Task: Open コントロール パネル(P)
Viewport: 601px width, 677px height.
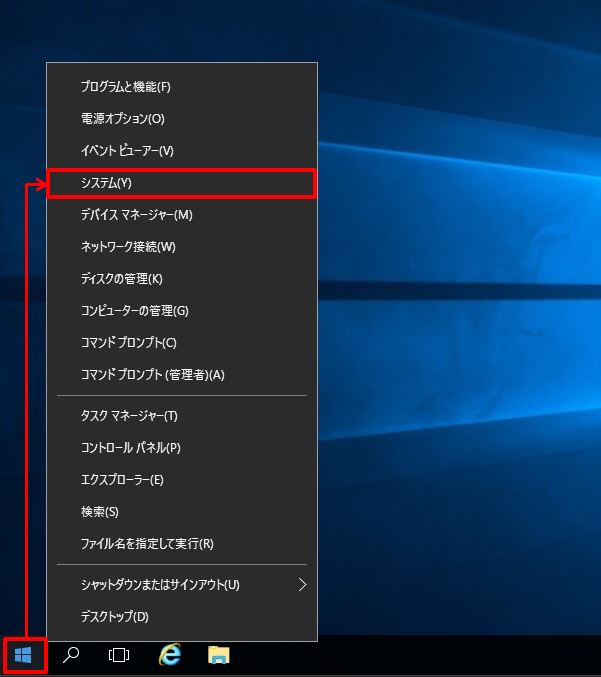Action: point(182,448)
